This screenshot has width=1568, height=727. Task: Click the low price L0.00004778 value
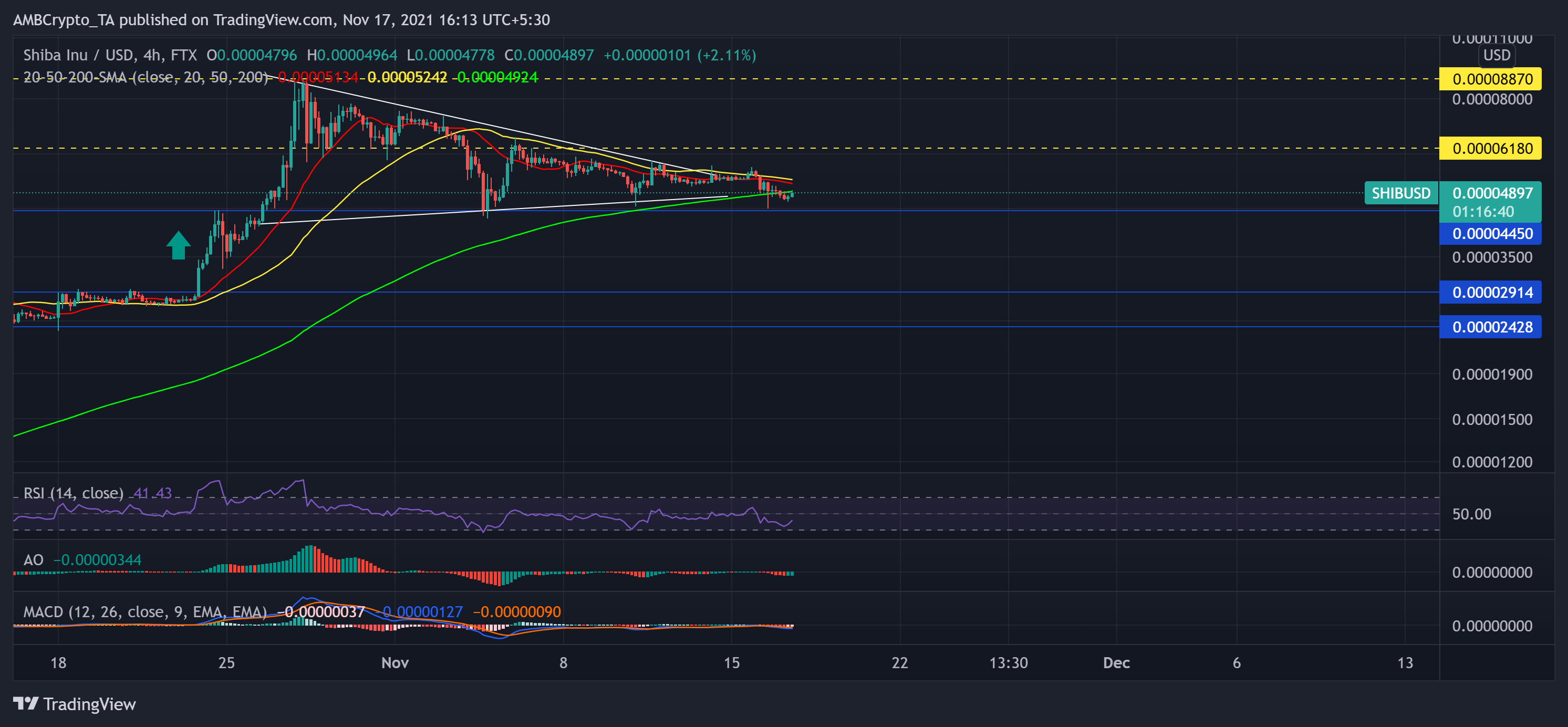(x=450, y=55)
